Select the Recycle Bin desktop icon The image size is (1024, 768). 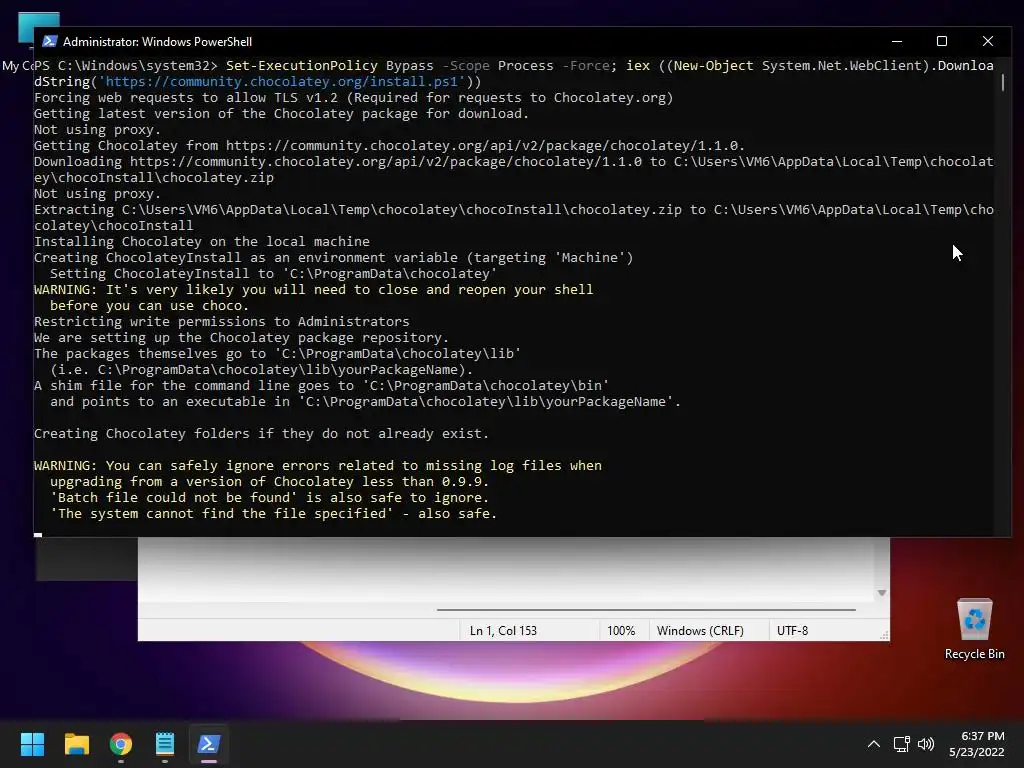click(974, 629)
